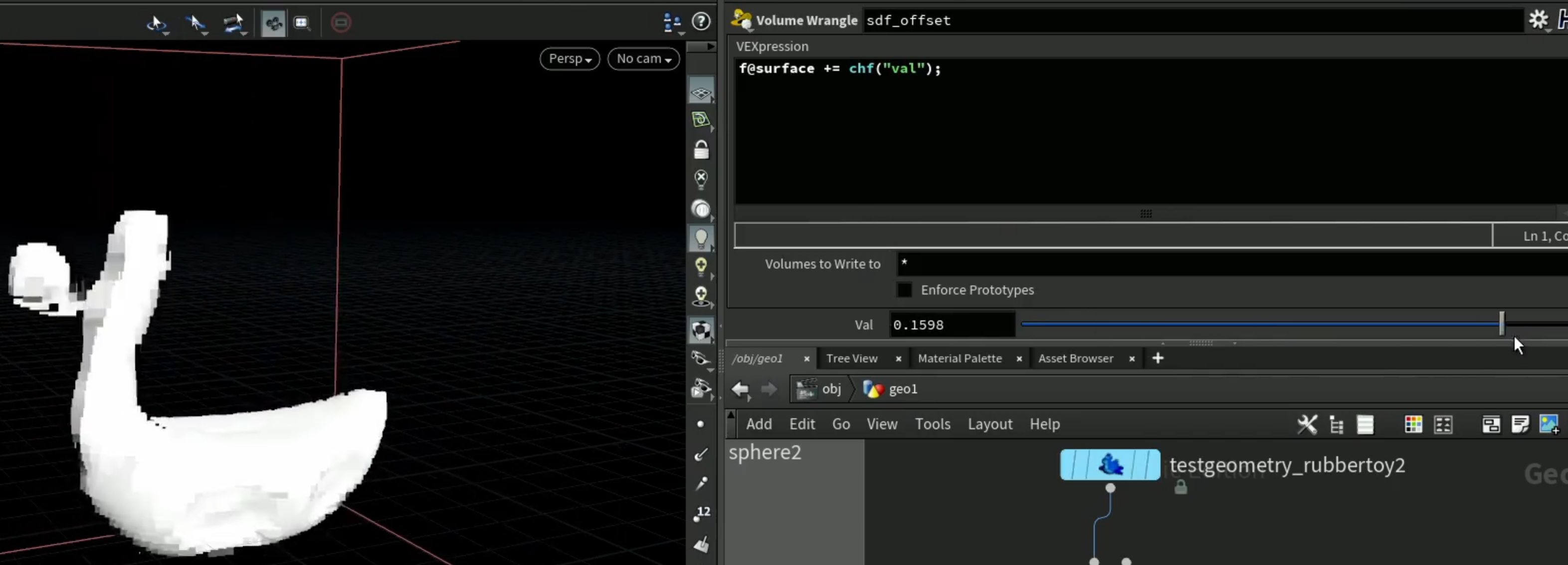The image size is (1568, 565).
Task: Open the network editor View menu
Action: coord(881,424)
